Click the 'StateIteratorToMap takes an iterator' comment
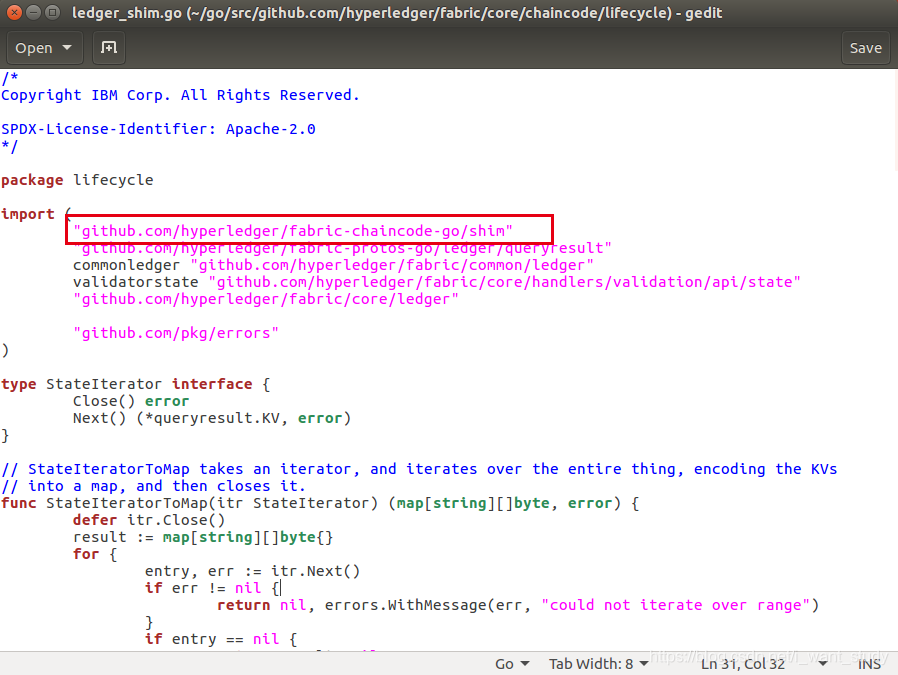The width and height of the screenshot is (898, 675). pyautogui.click(x=419, y=469)
